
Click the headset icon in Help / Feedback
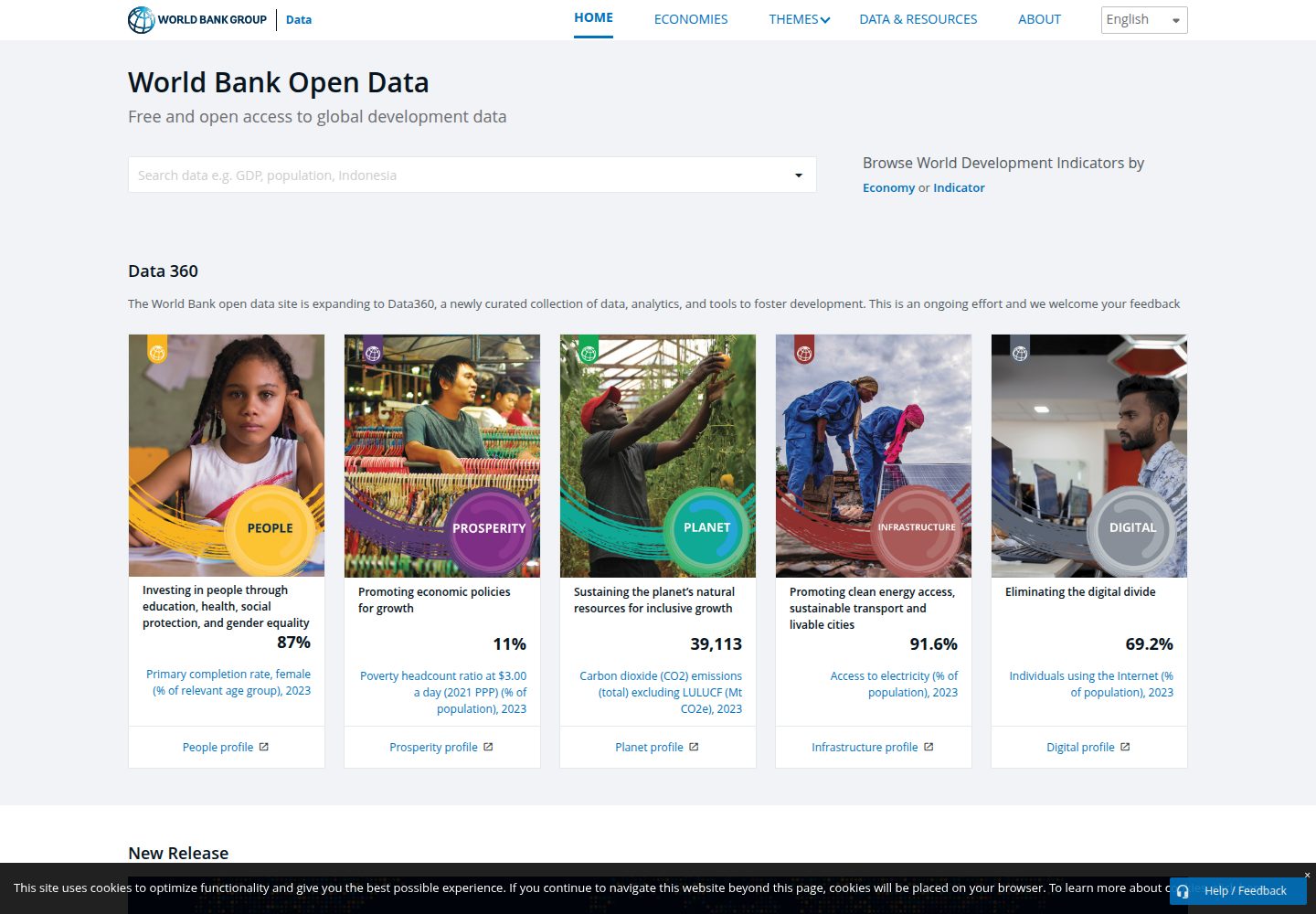[x=1183, y=891]
